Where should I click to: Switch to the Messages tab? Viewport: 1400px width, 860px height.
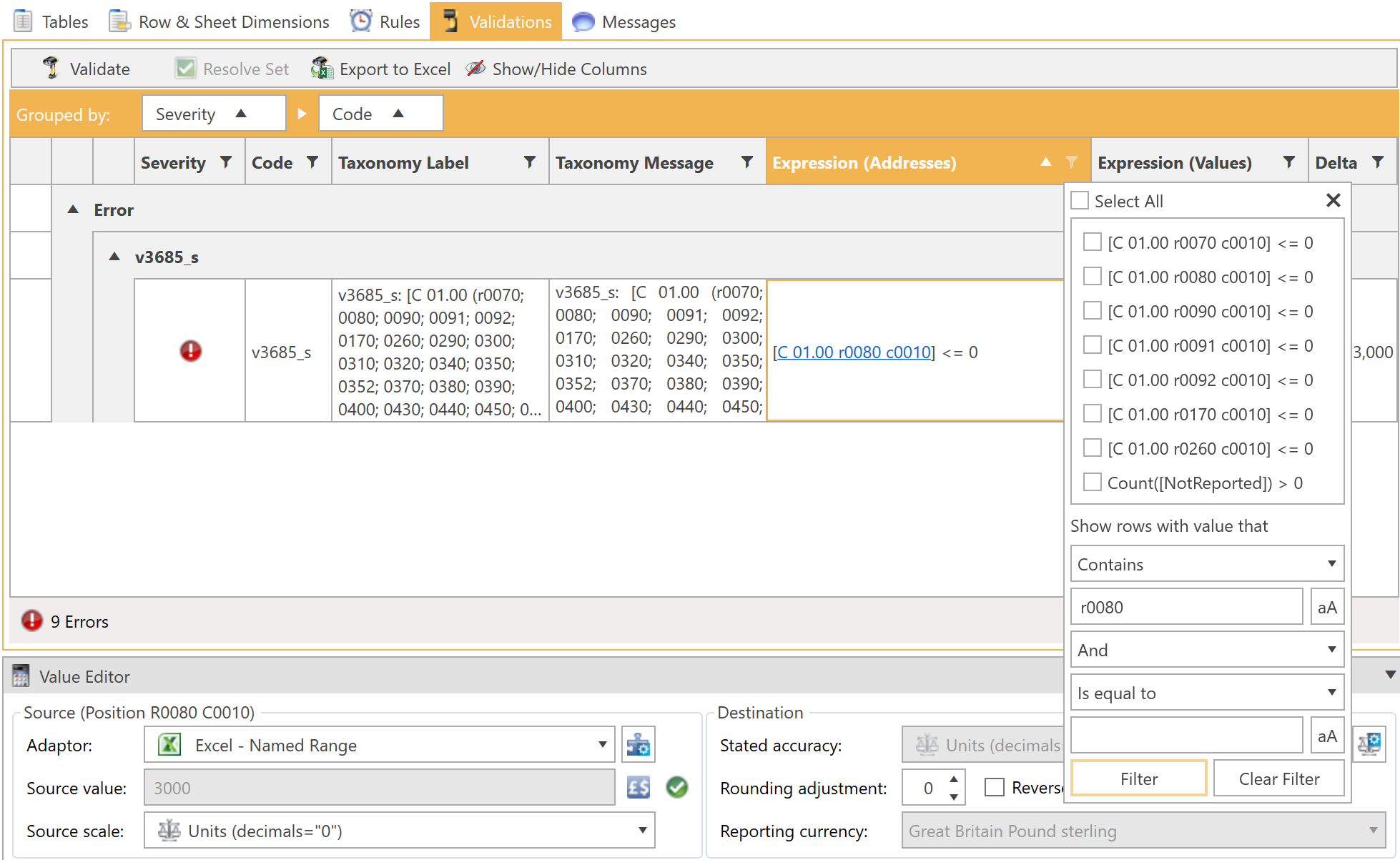[x=624, y=21]
